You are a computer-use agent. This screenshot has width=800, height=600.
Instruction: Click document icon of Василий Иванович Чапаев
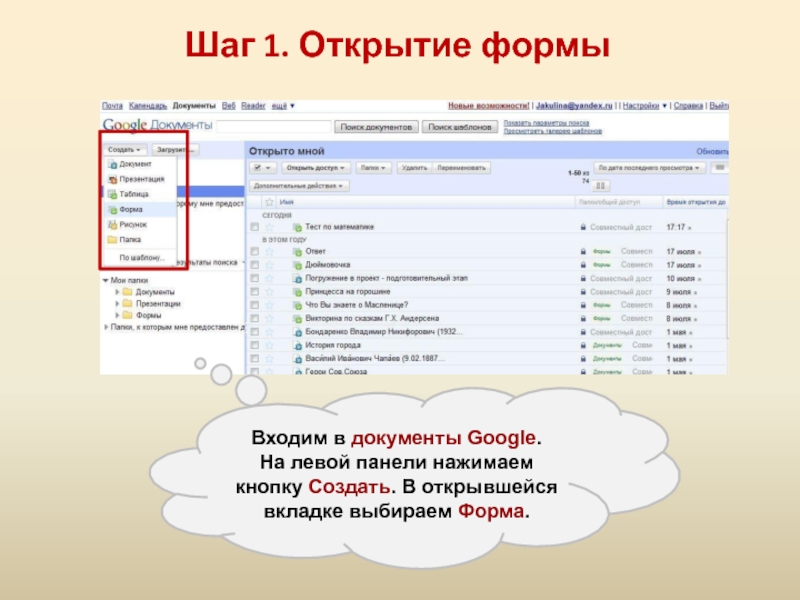pos(297,359)
